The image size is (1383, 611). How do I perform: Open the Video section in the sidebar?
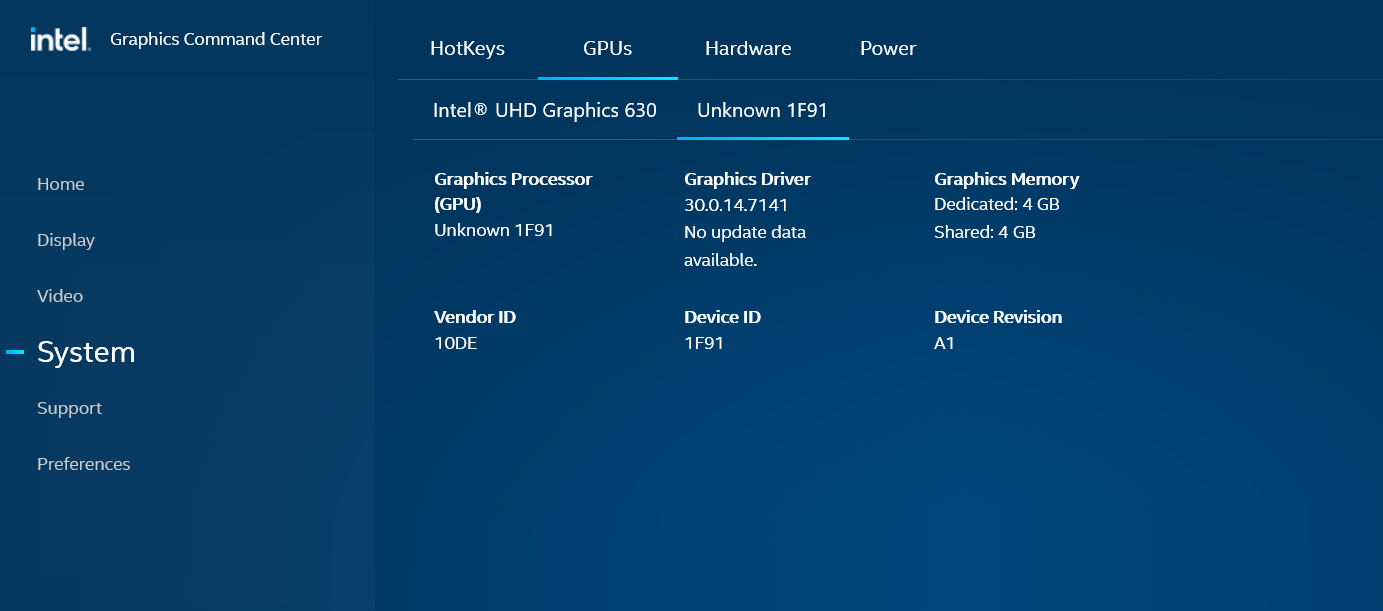tap(59, 296)
